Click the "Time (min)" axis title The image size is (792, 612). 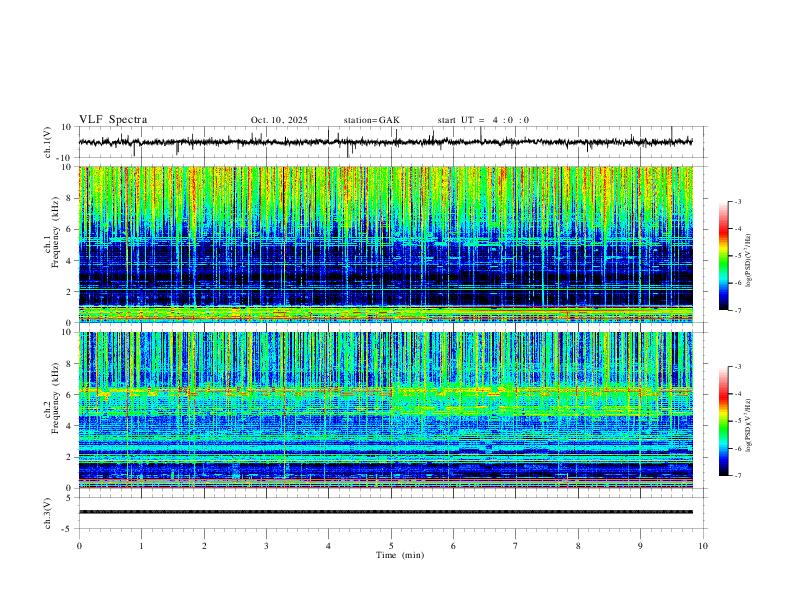click(x=400, y=555)
